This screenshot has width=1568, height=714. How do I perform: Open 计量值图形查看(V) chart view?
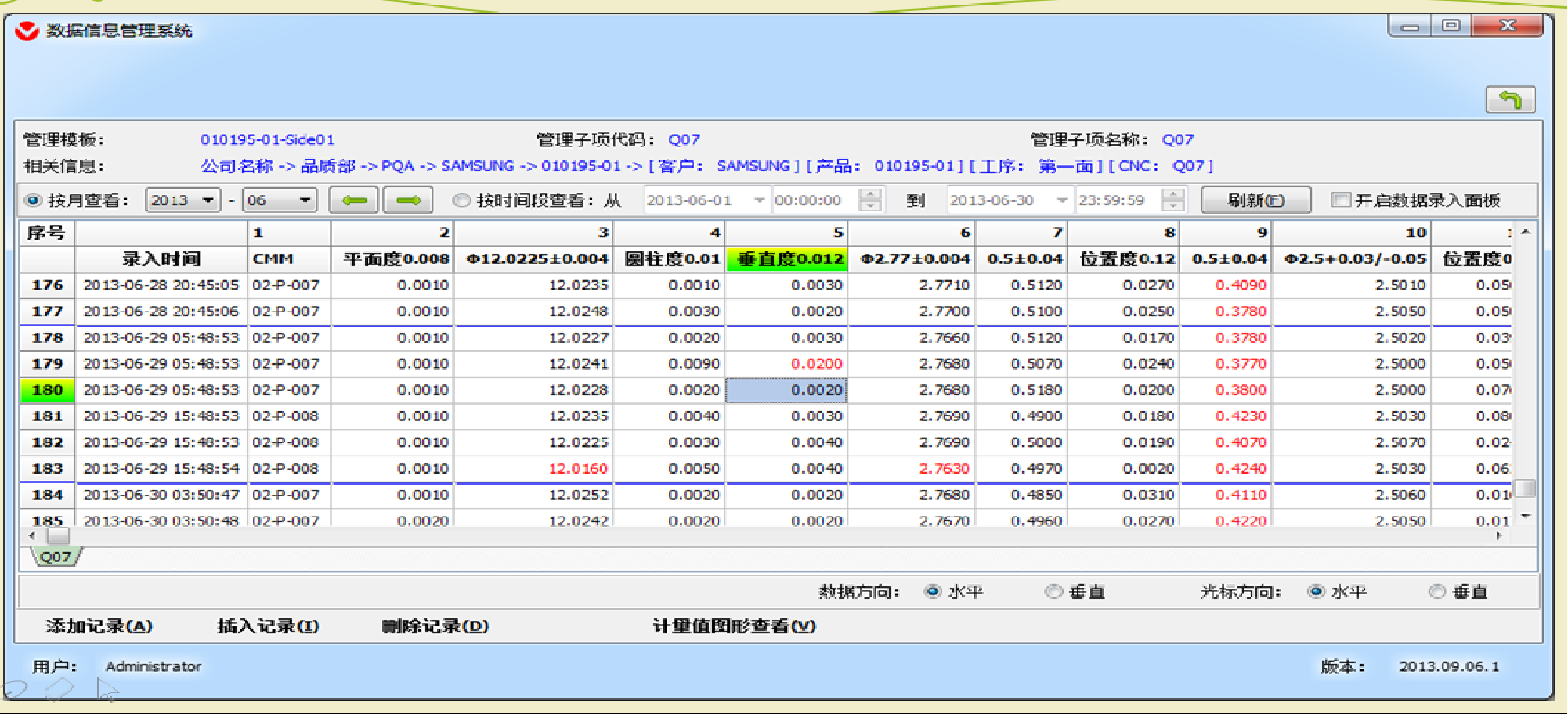click(x=734, y=626)
